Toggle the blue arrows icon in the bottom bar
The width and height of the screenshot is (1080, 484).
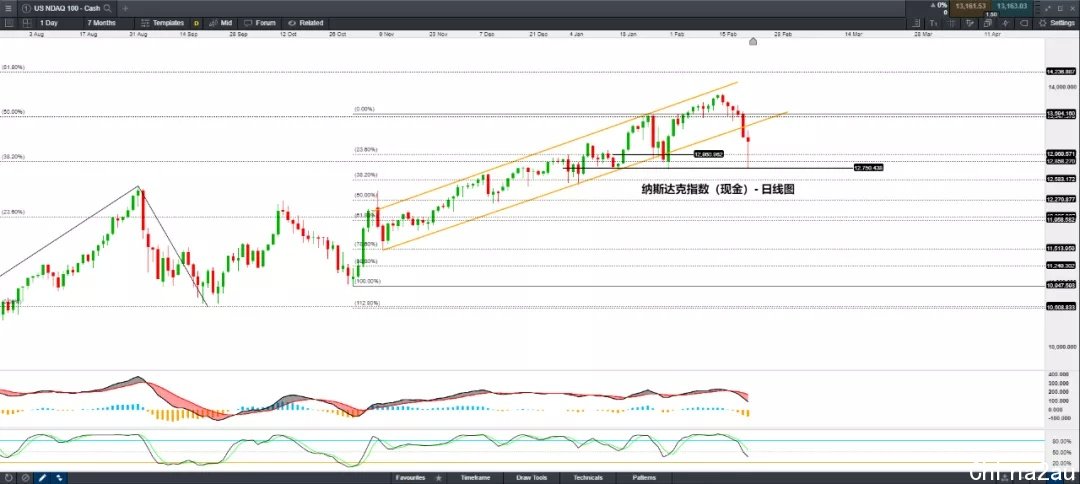coord(59,477)
